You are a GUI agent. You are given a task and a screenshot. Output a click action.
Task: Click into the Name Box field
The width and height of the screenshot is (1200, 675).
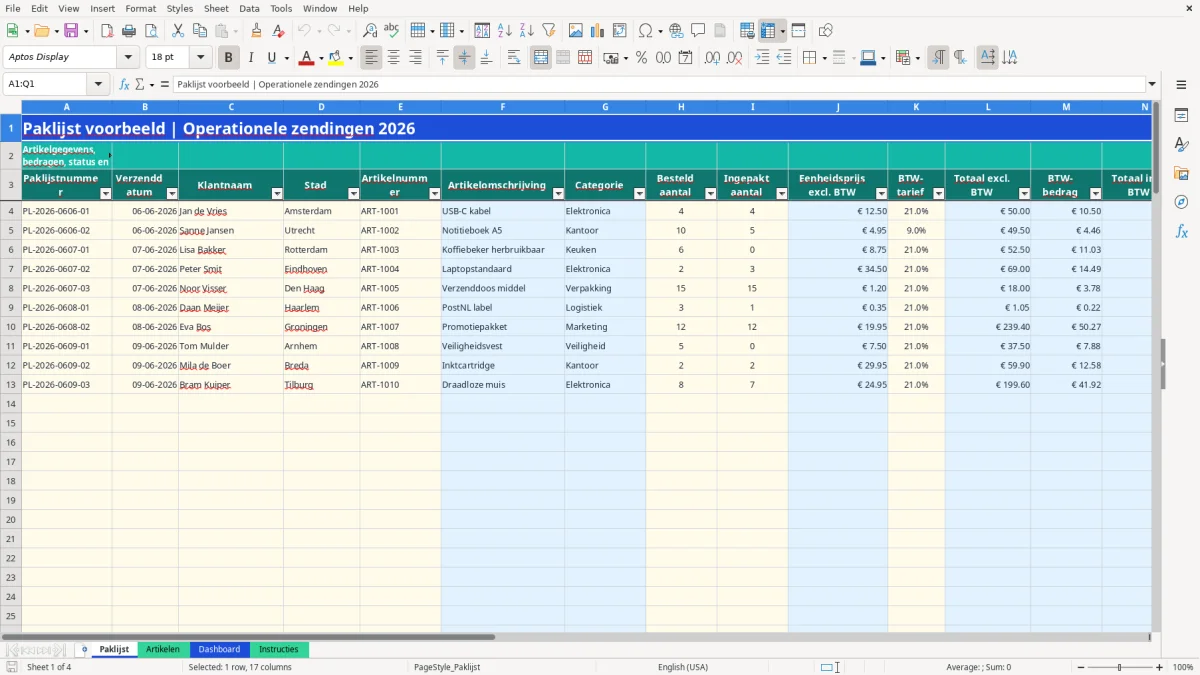(x=46, y=84)
